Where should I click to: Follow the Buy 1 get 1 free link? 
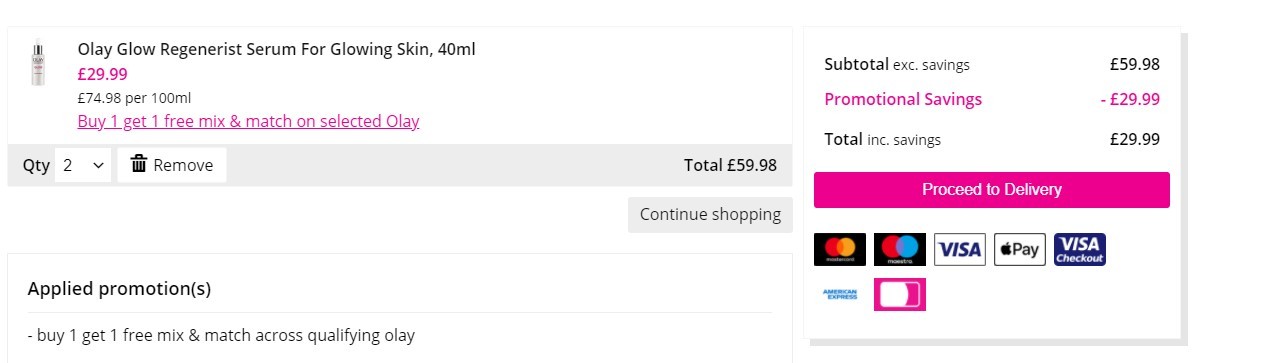[x=248, y=121]
